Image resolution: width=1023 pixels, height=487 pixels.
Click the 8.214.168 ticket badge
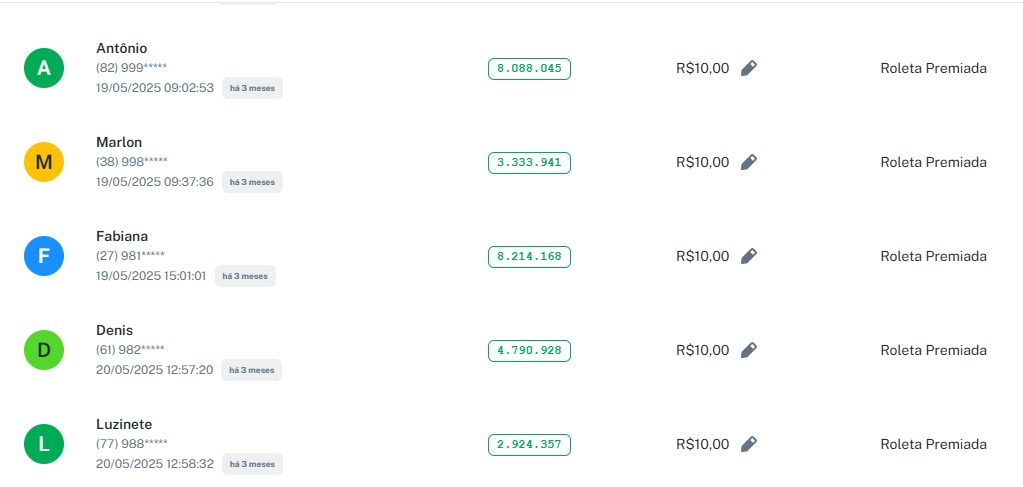pos(529,257)
